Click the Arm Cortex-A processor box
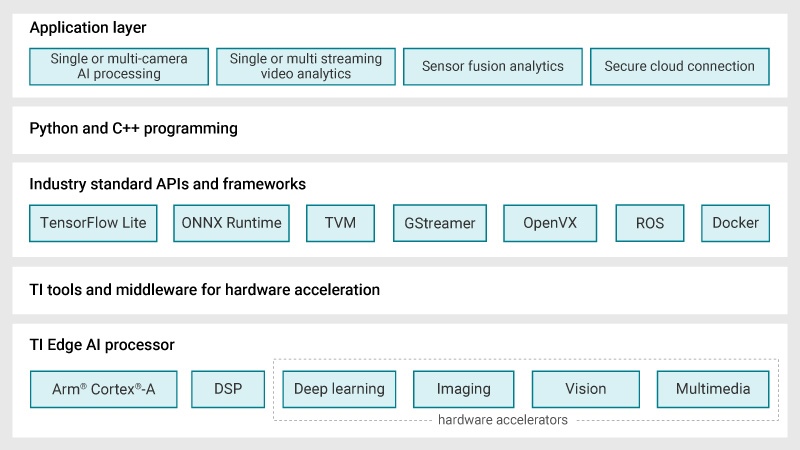Screen dimensions: 800x450 point(104,389)
